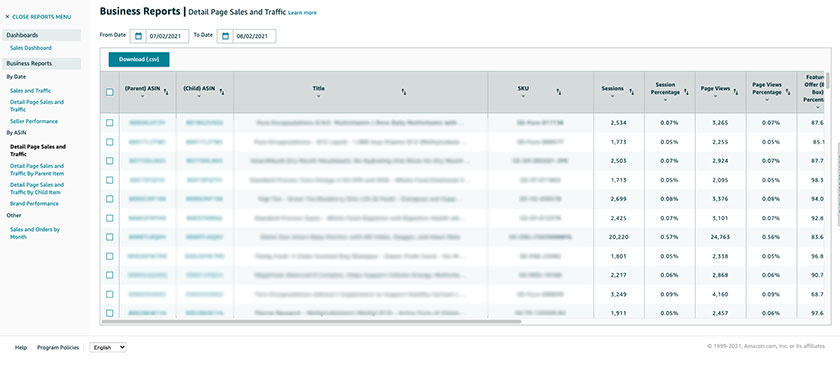Select Detail Page Sales and Traffic By Parent Item
Screen dimensions: 840x371
pyautogui.click(x=36, y=170)
